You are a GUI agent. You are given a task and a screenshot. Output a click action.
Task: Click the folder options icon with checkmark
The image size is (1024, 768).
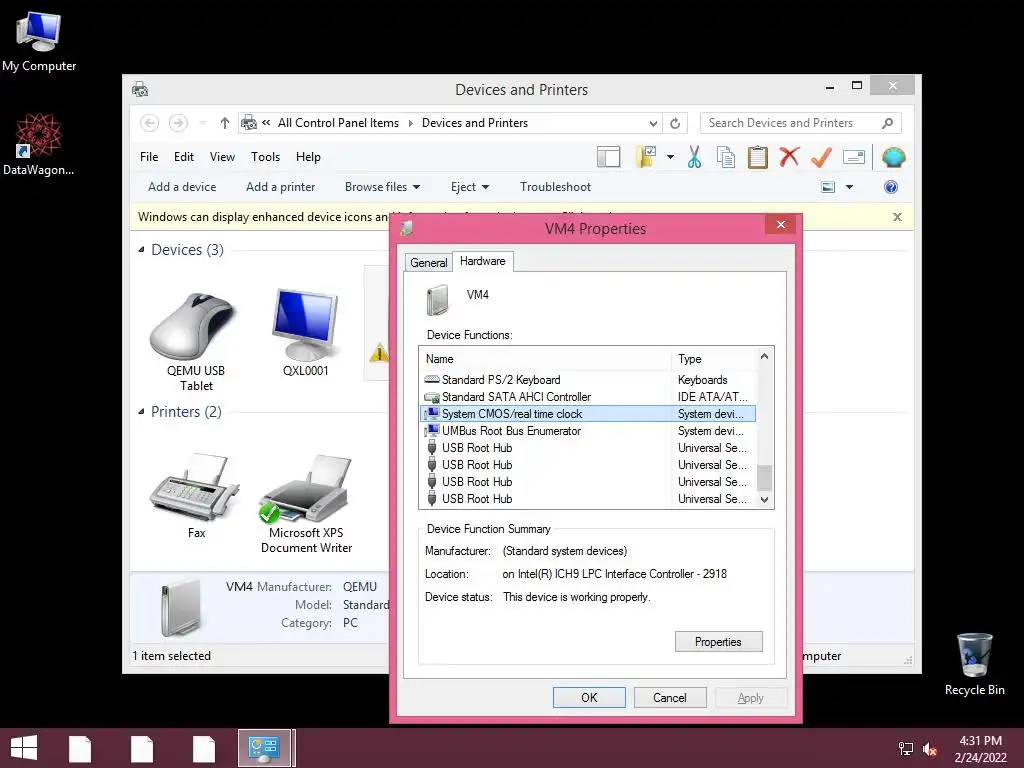click(x=646, y=157)
